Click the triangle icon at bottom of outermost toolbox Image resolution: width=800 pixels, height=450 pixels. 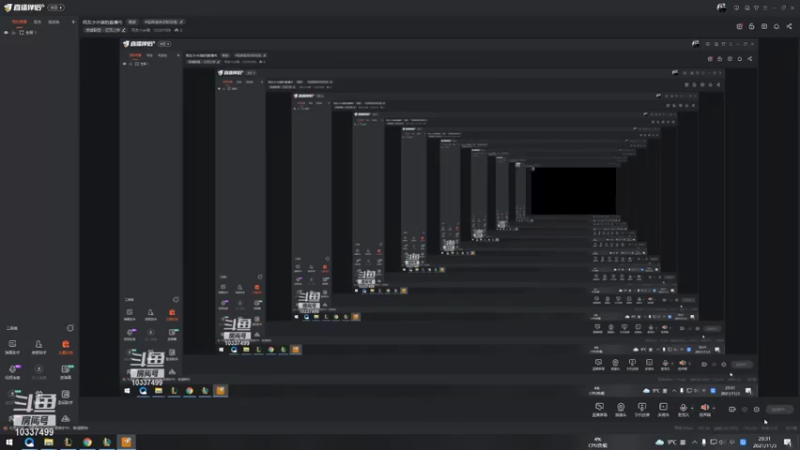pos(65,419)
